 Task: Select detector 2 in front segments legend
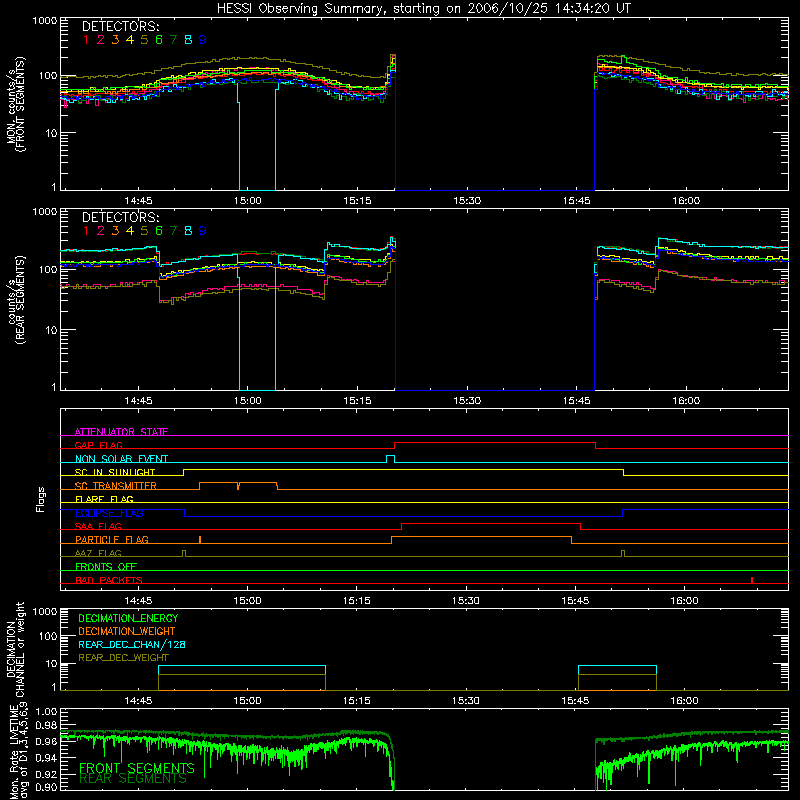click(101, 40)
